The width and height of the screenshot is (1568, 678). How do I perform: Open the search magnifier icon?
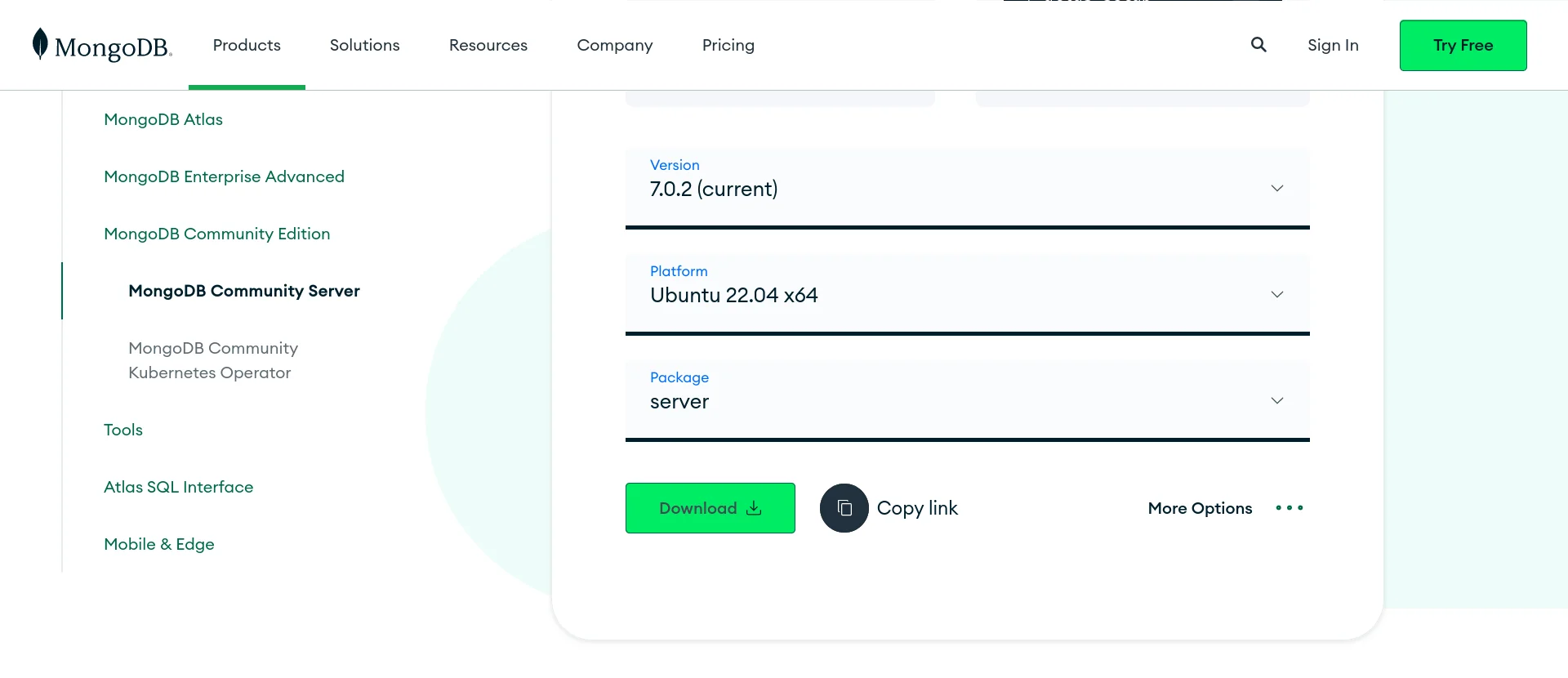(x=1258, y=45)
